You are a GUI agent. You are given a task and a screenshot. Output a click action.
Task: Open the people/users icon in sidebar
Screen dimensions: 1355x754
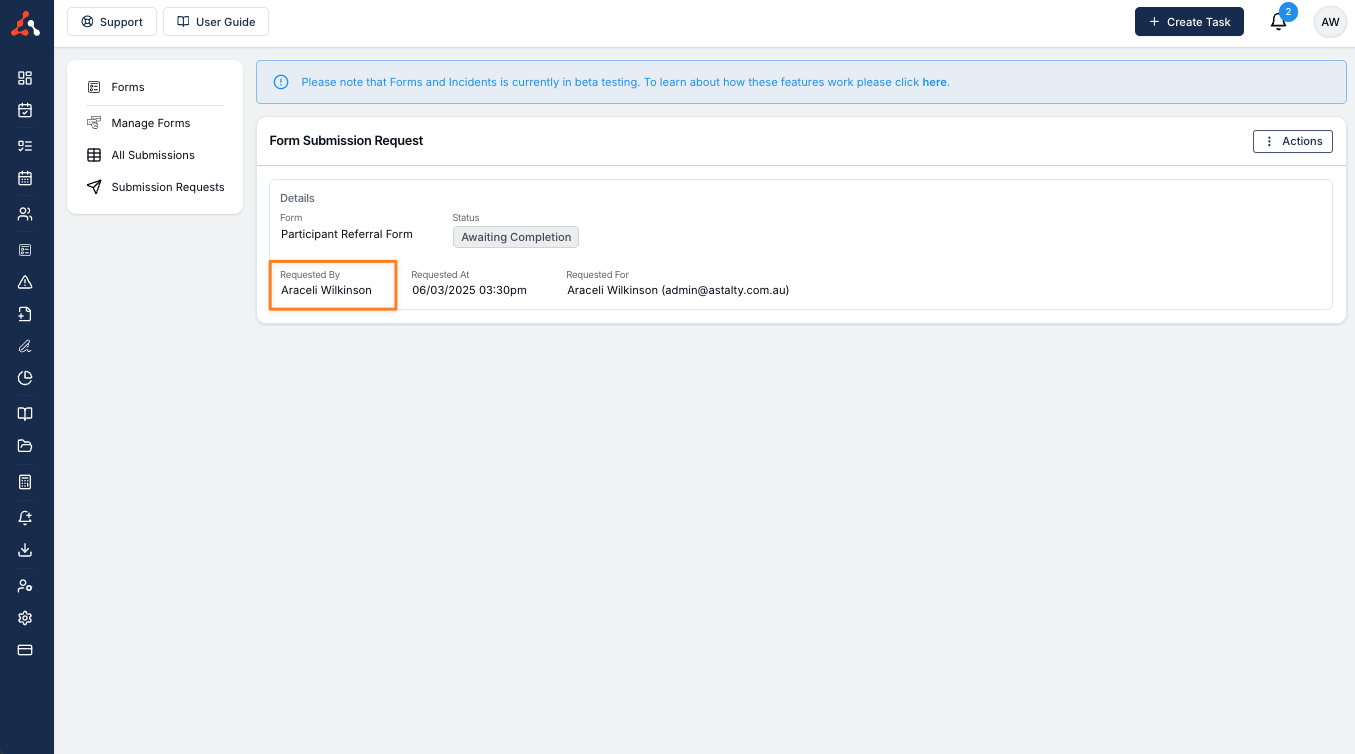point(25,214)
